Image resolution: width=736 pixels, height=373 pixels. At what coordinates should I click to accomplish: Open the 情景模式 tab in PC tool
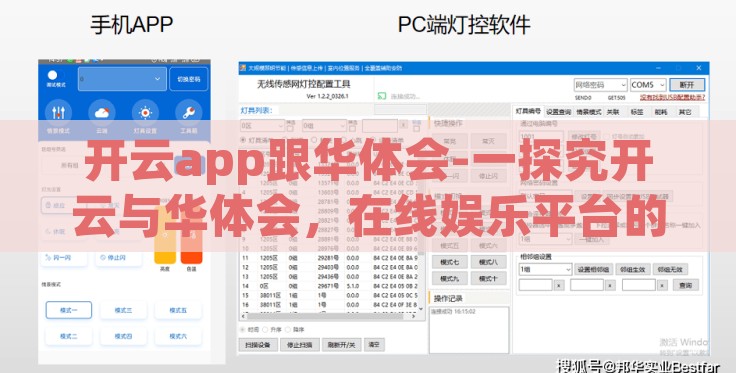(x=589, y=112)
